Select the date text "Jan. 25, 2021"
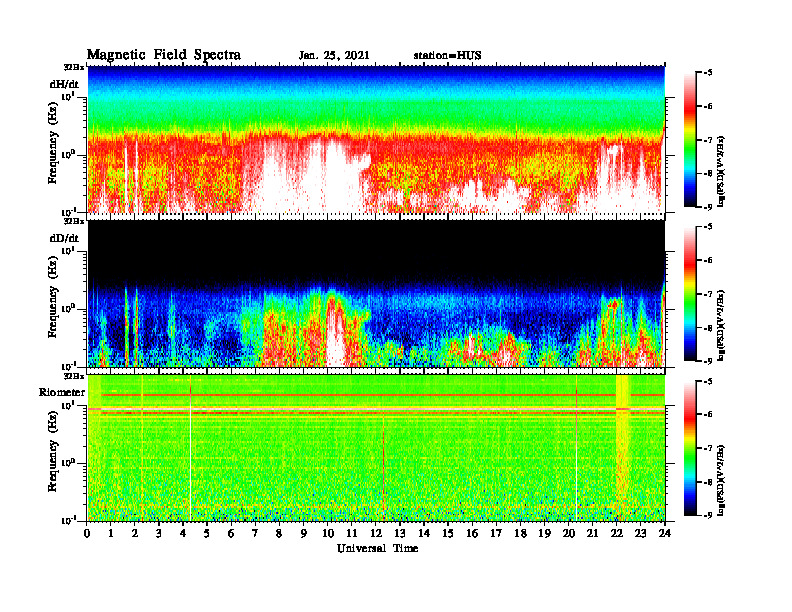This screenshot has height=612, width=792. point(334,56)
